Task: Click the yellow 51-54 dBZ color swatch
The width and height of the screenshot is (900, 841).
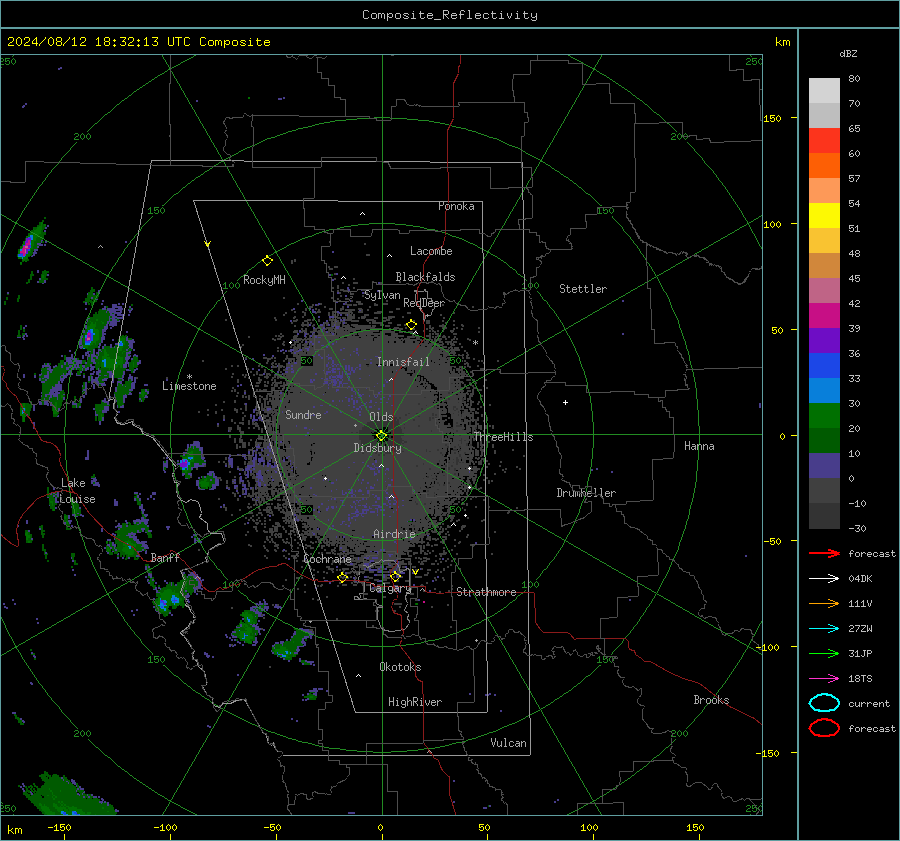Action: (x=824, y=216)
